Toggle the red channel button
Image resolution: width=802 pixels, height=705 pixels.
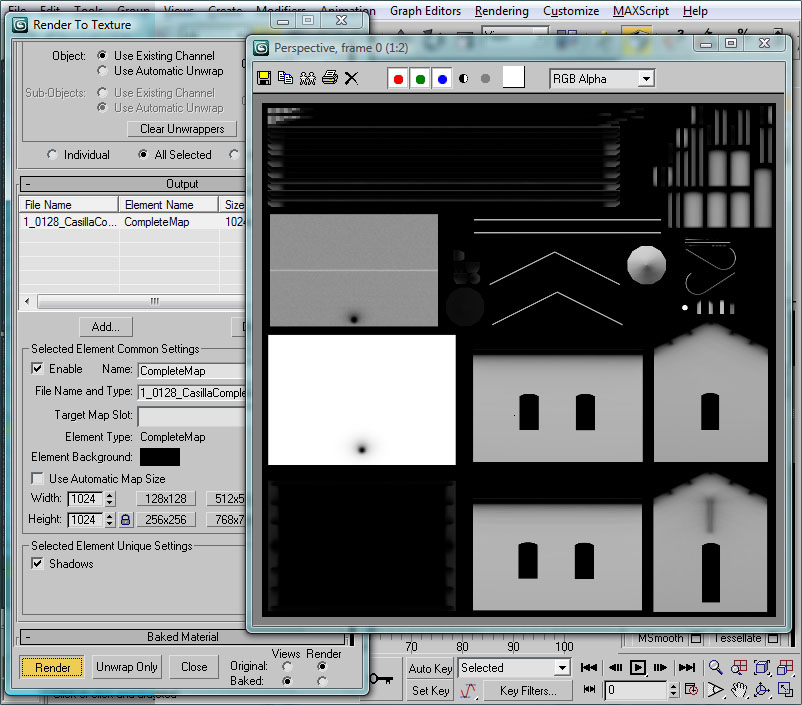click(398, 79)
